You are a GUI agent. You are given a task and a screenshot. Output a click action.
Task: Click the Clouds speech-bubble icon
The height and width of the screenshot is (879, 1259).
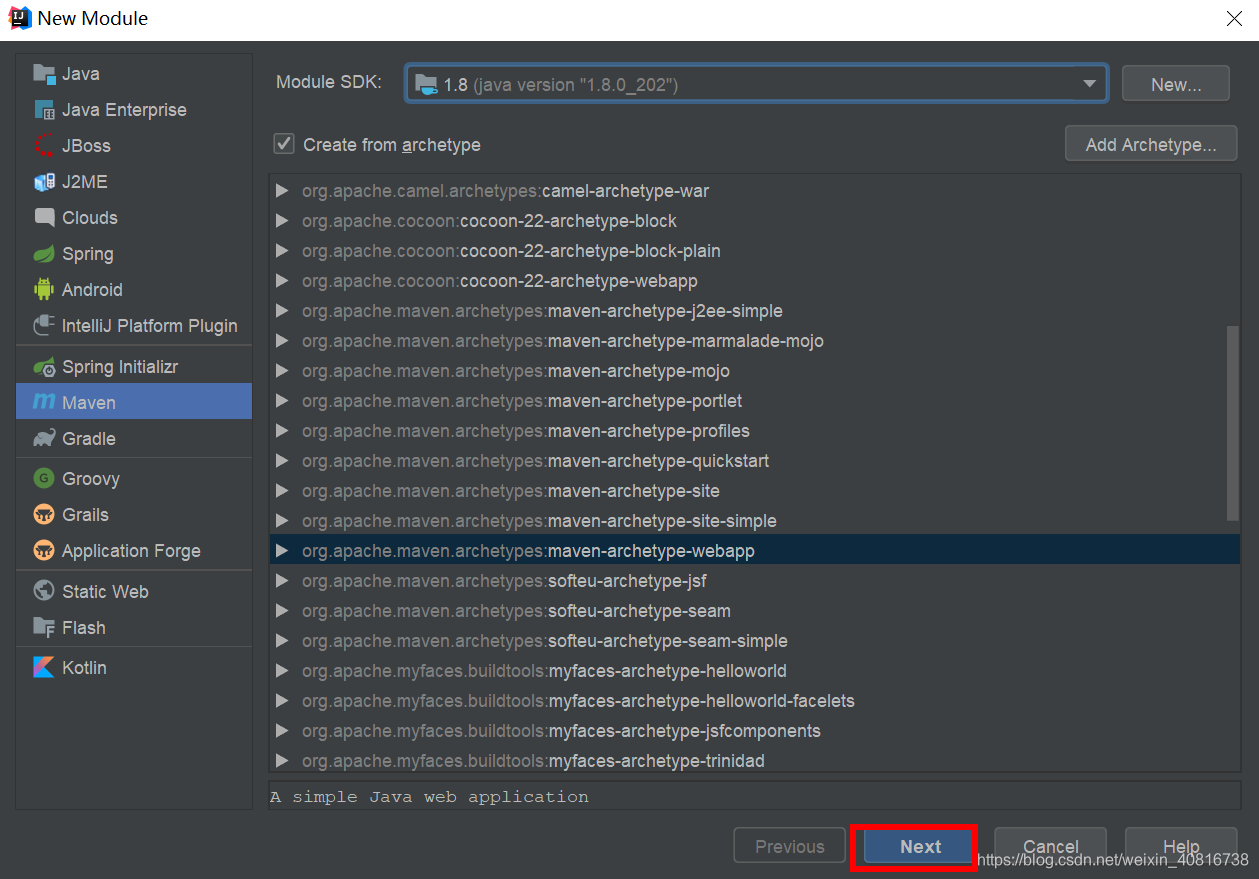coord(43,218)
